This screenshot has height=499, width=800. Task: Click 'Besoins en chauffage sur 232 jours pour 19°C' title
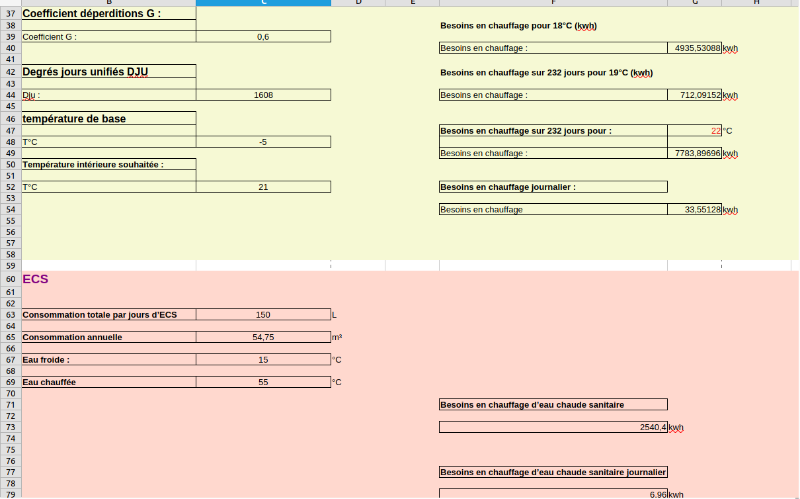(x=546, y=72)
